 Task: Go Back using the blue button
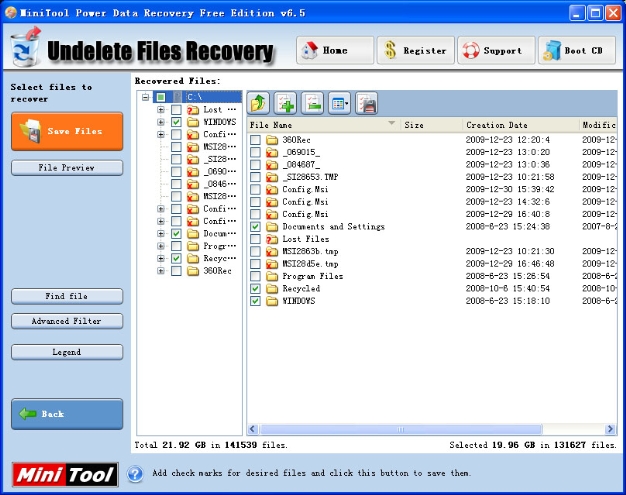(67, 414)
